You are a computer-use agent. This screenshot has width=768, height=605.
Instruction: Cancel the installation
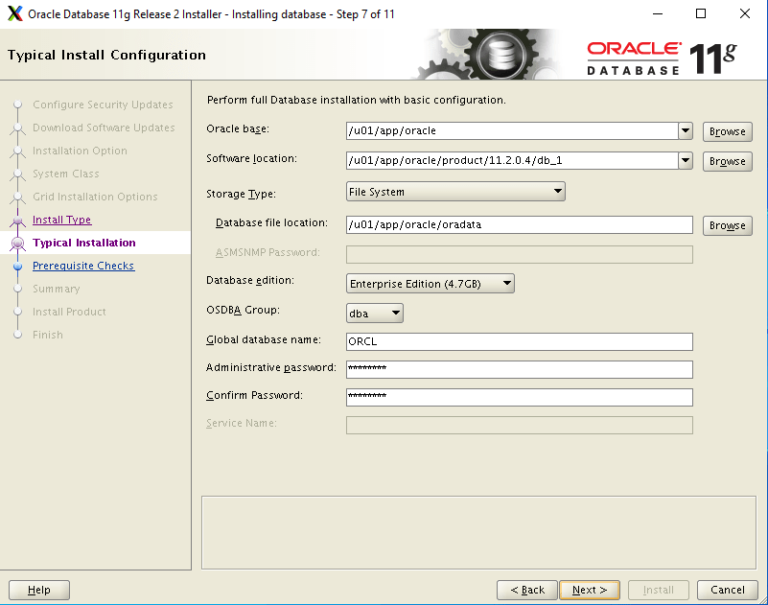[727, 590]
